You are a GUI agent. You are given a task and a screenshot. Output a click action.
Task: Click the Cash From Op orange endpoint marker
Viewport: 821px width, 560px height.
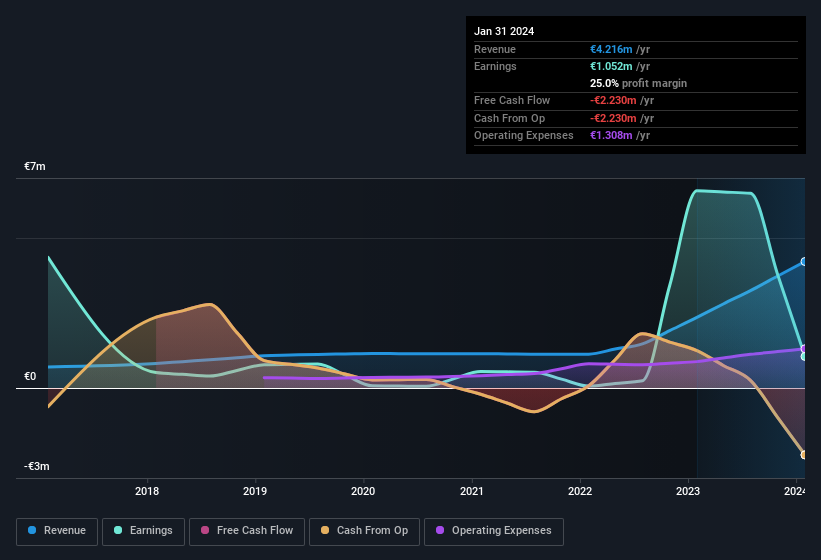pos(804,455)
